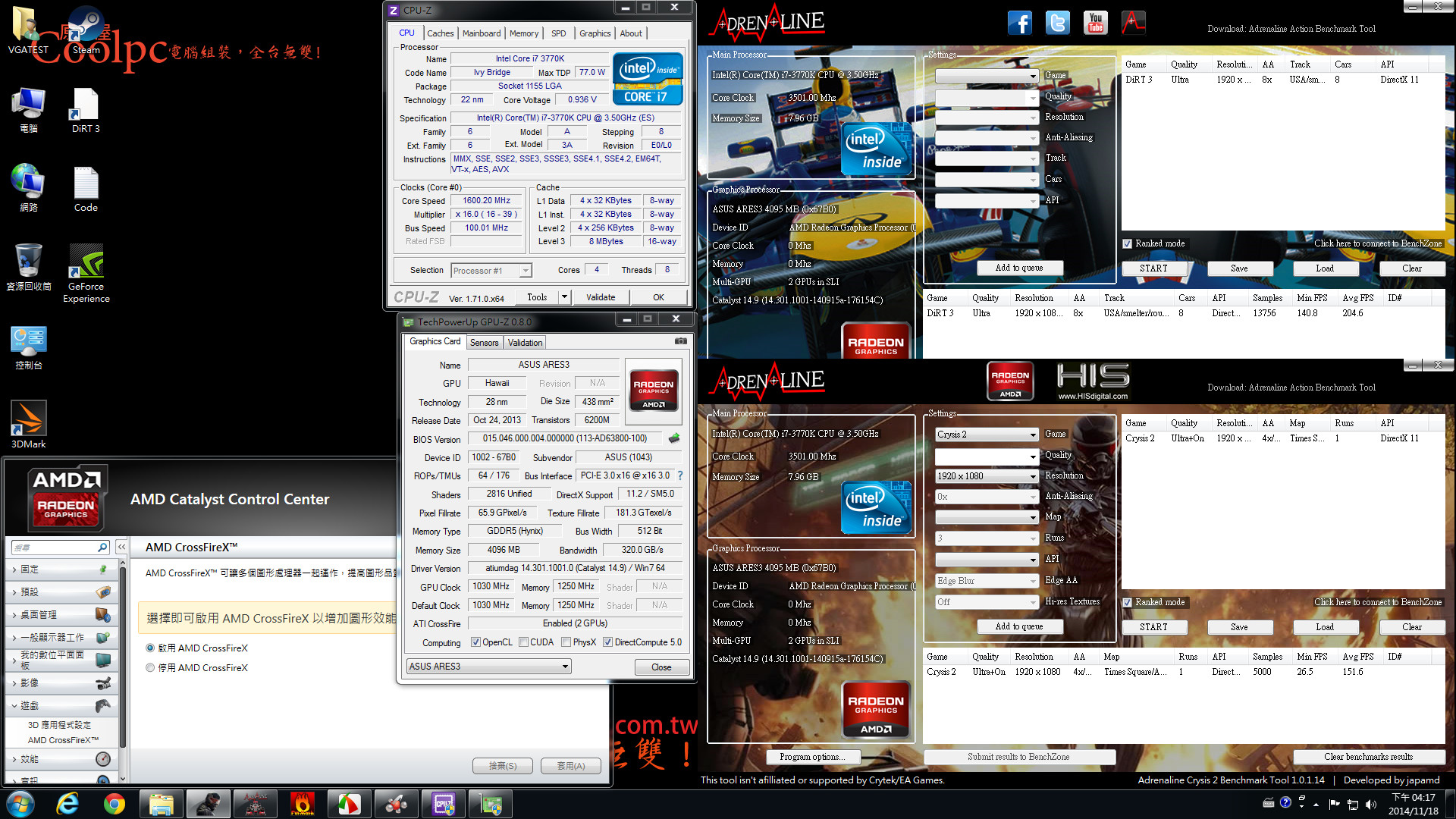Open the ASUS ARES3 GPU selector in GPU-Z
This screenshot has width=1456, height=819.
coord(488,667)
